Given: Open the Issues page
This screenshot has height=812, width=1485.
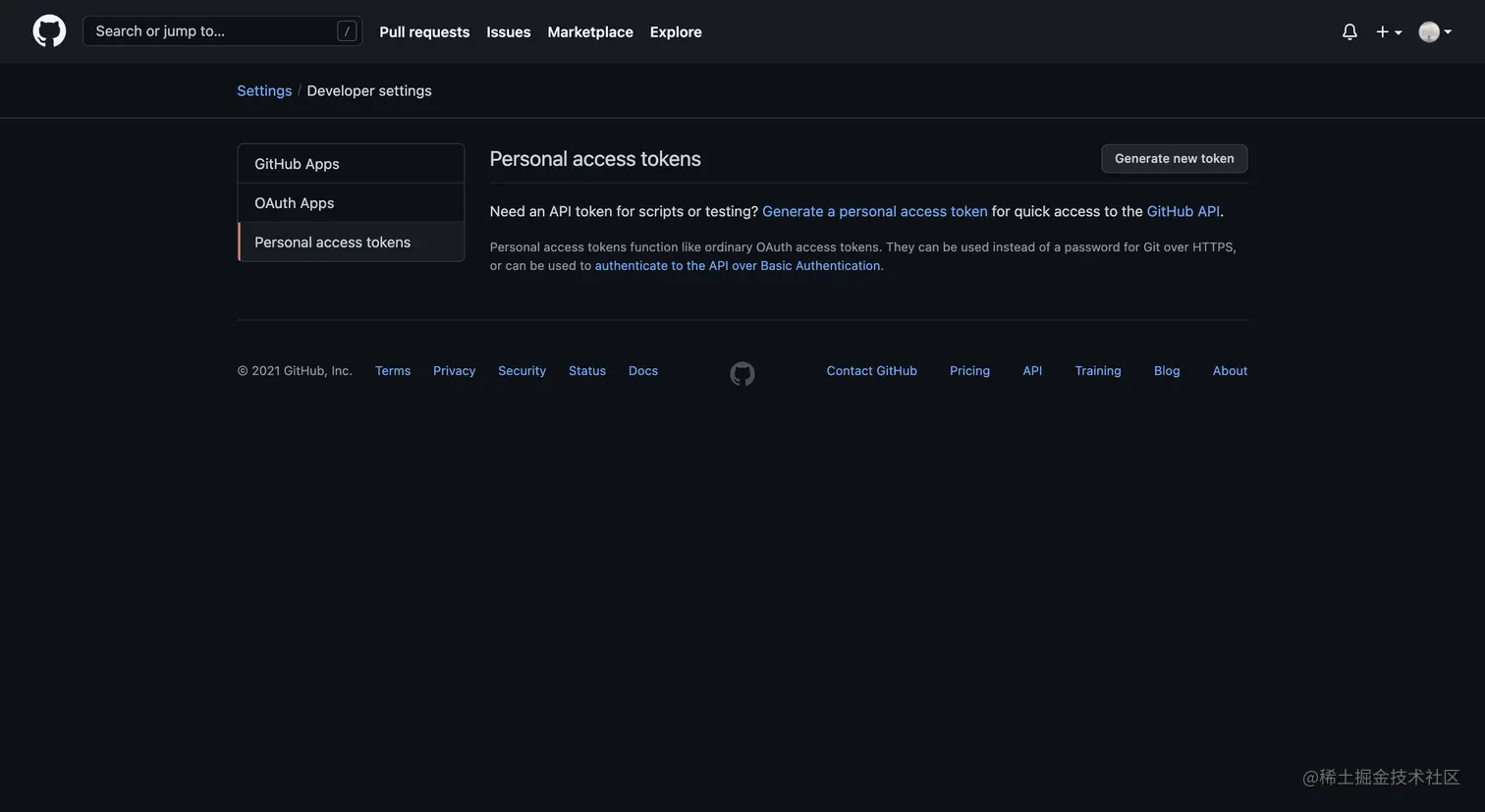Looking at the screenshot, I should (508, 31).
